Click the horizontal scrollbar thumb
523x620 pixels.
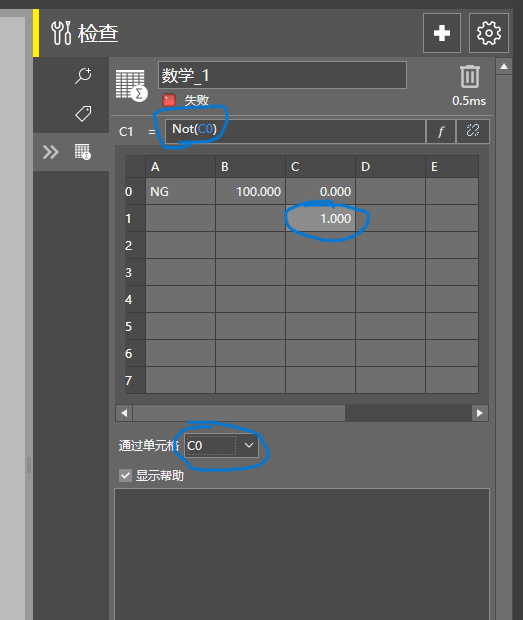(239, 413)
